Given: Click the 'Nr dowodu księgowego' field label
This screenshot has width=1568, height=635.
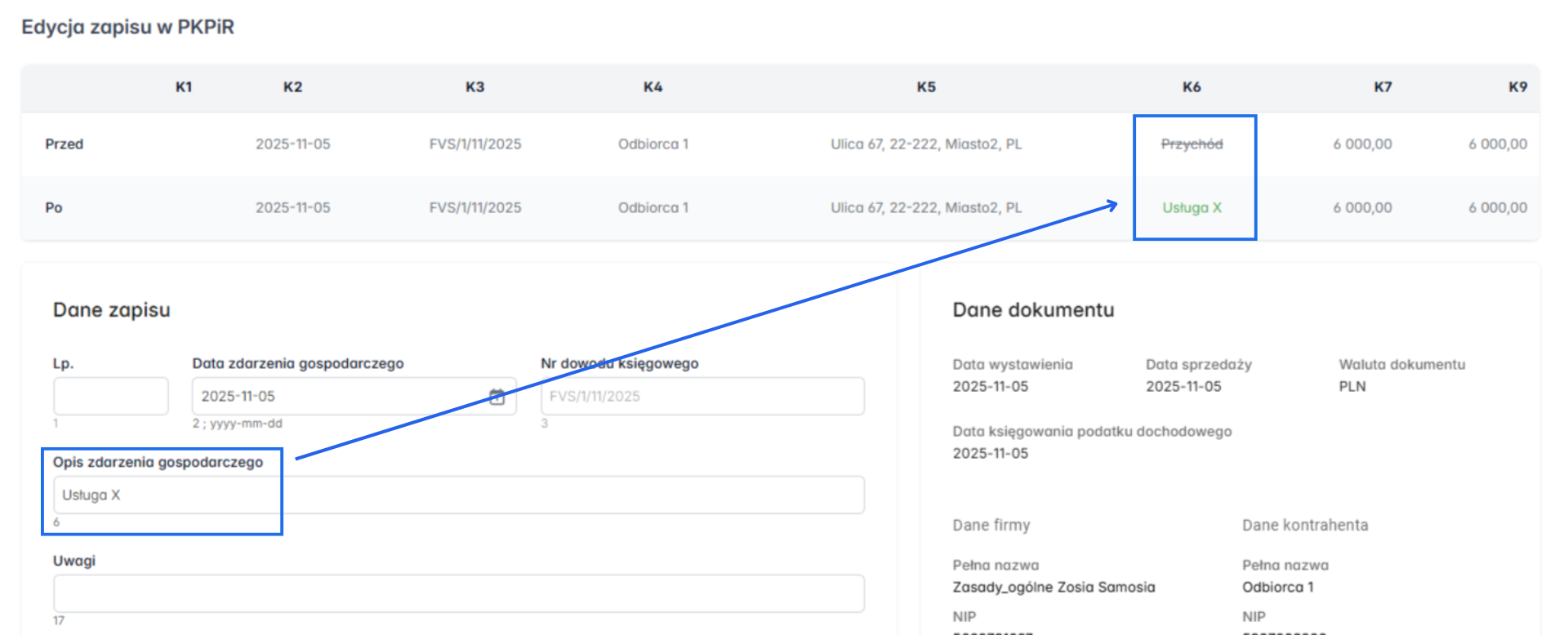Looking at the screenshot, I should coord(620,363).
